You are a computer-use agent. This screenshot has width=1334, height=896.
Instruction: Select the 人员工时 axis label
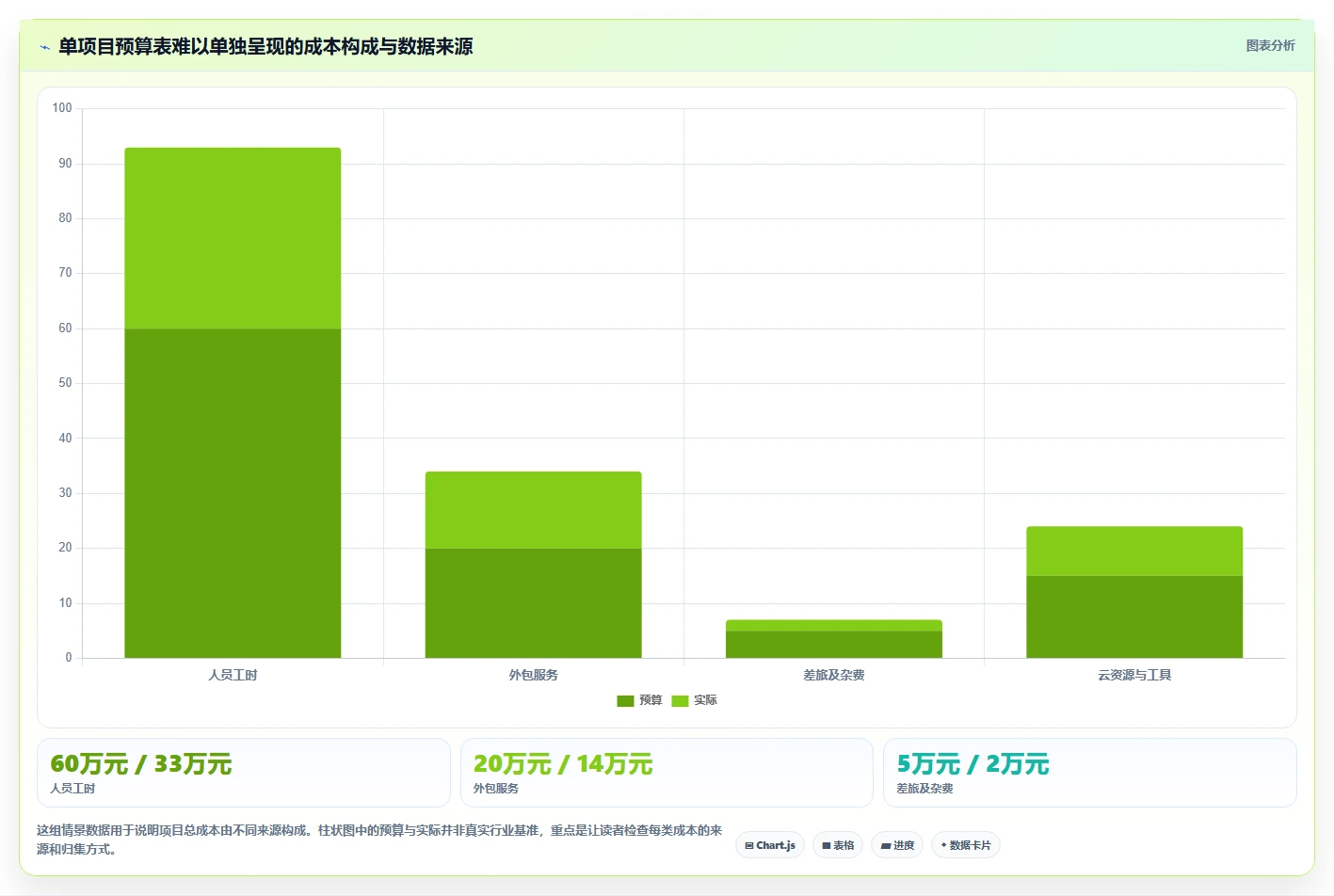[x=233, y=675]
